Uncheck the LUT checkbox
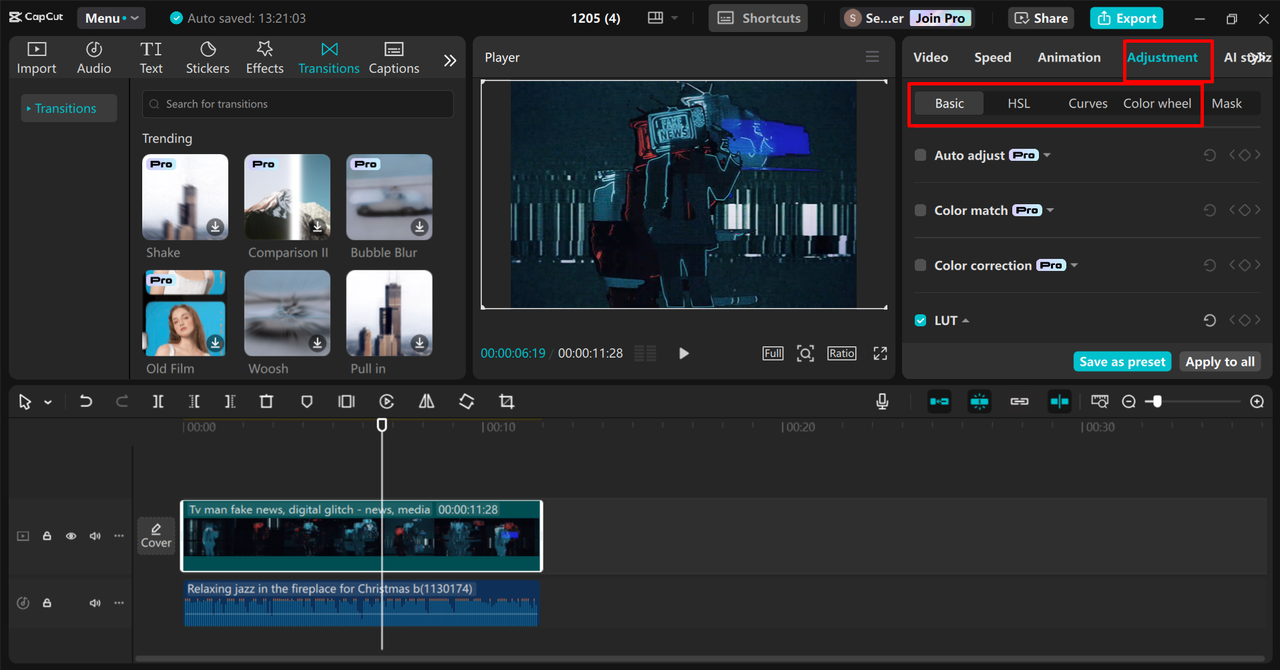Screen dimensions: 1280x670 pyautogui.click(x=920, y=321)
